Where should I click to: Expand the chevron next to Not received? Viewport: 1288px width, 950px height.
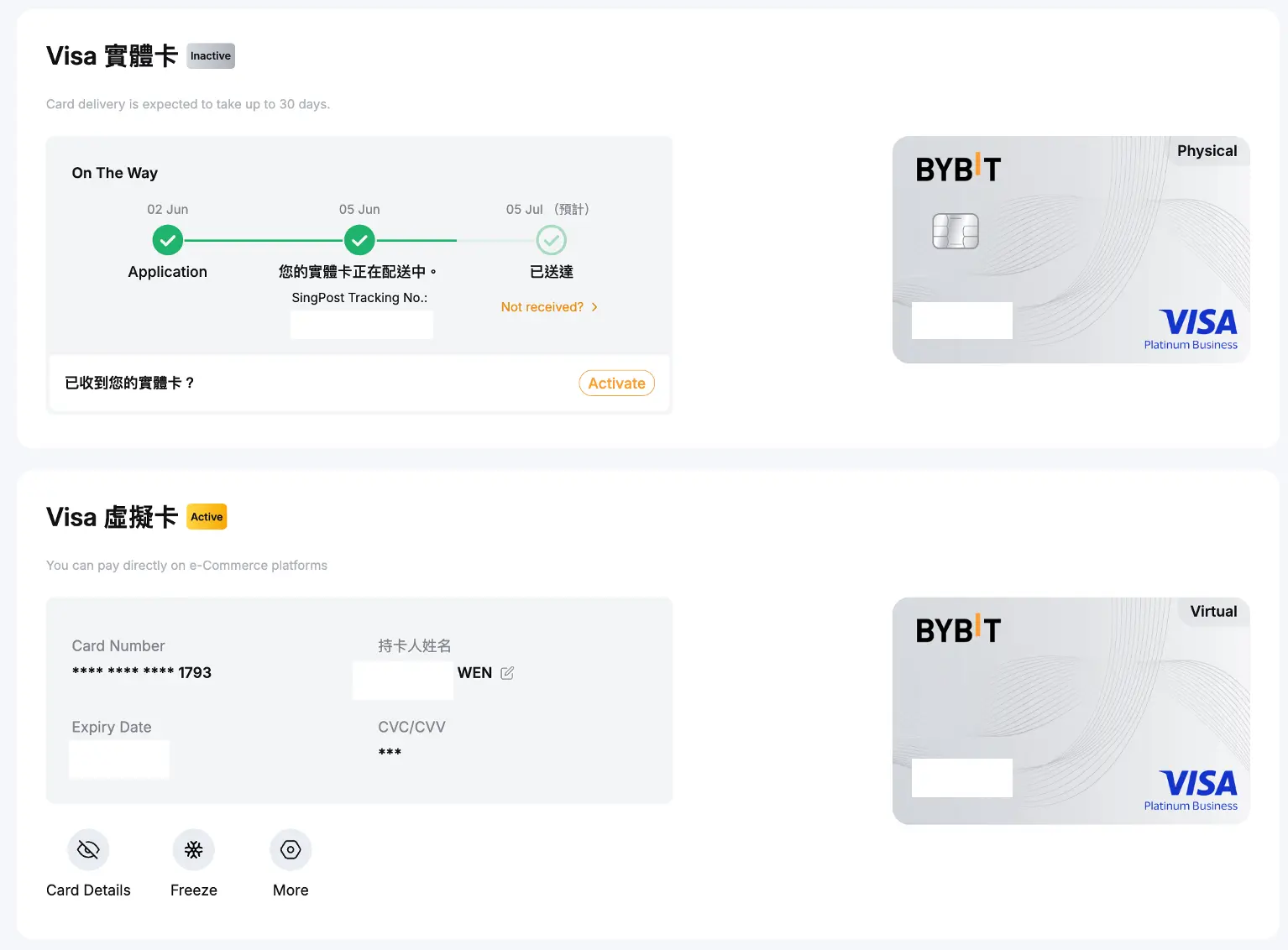point(594,307)
